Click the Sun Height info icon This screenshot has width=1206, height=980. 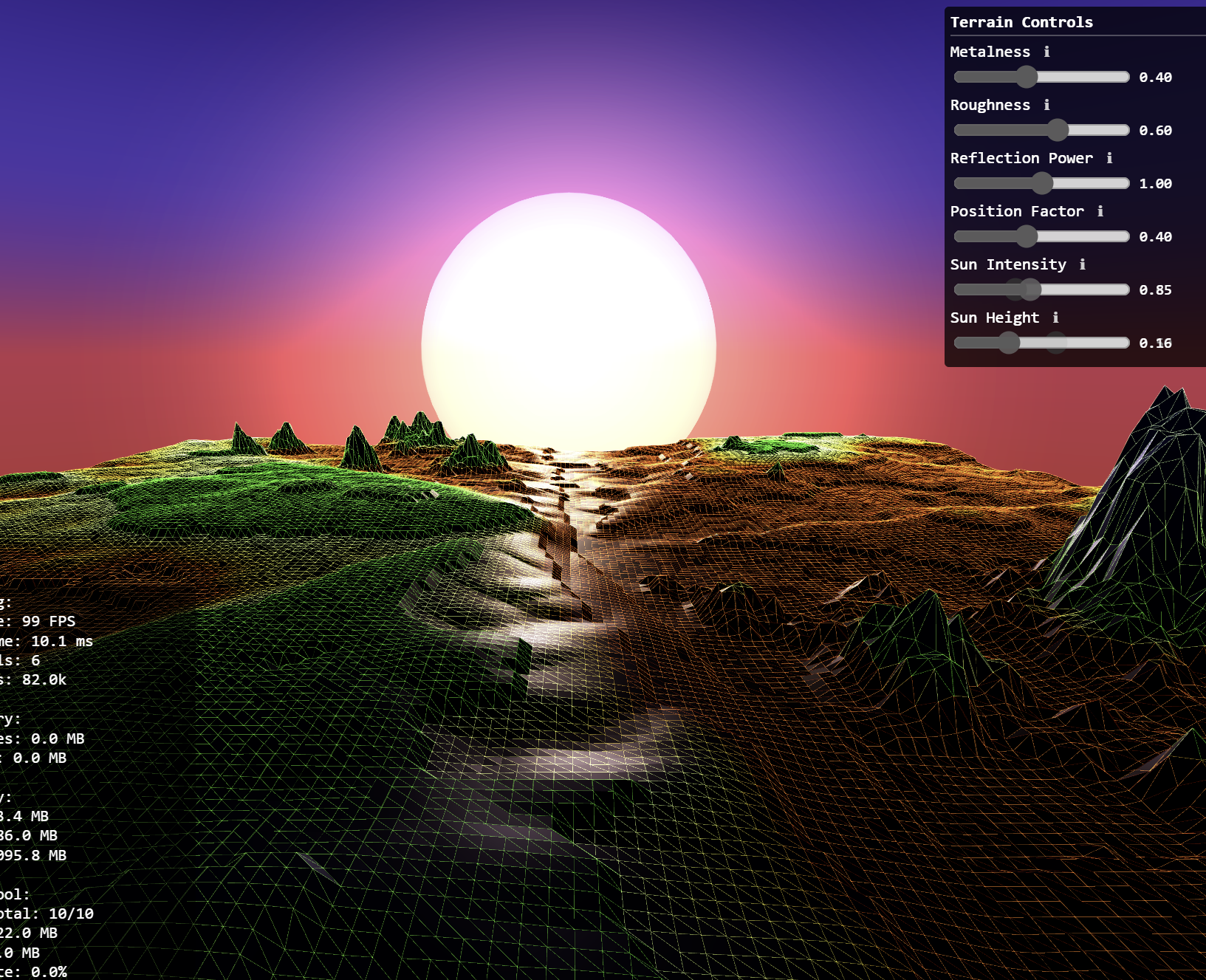tap(1056, 318)
